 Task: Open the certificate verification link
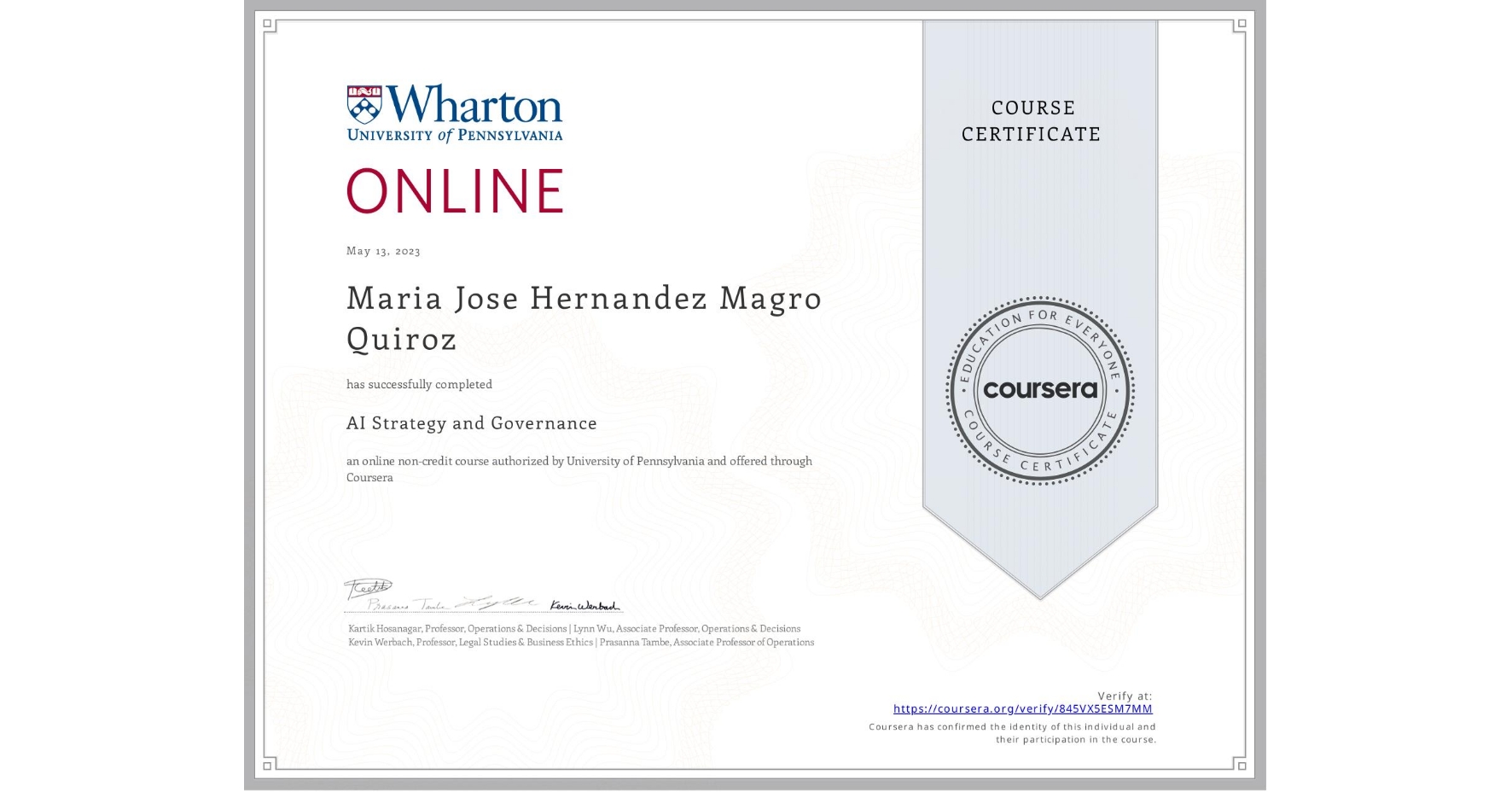[x=1022, y=709]
